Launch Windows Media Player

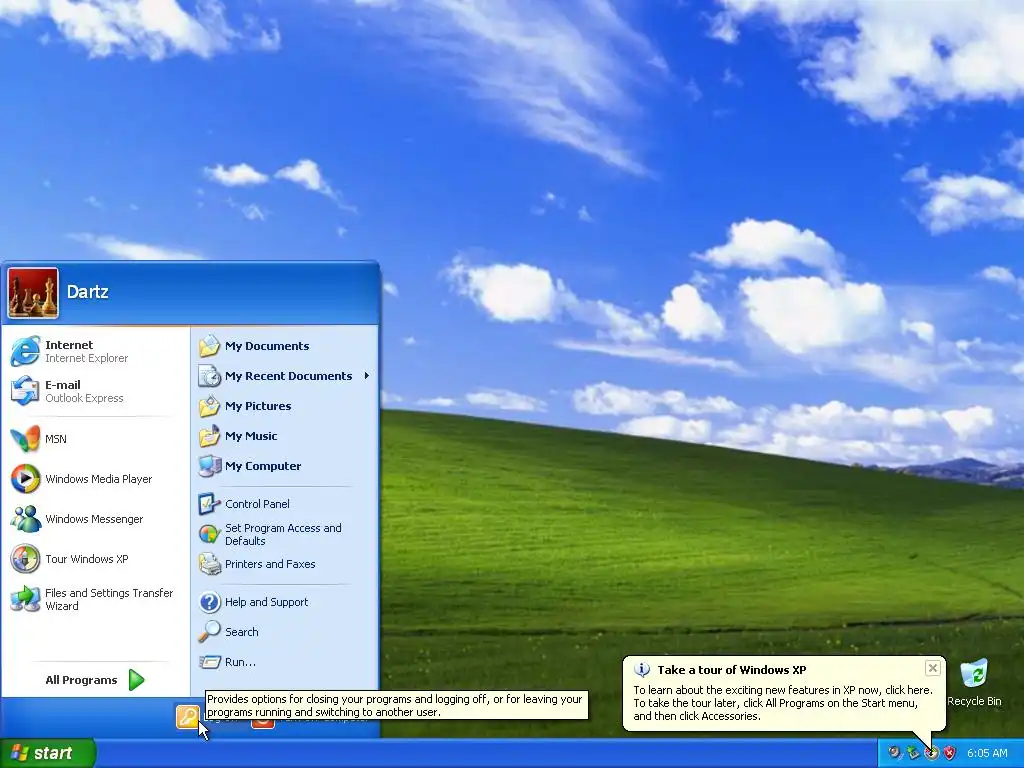pyautogui.click(x=95, y=479)
